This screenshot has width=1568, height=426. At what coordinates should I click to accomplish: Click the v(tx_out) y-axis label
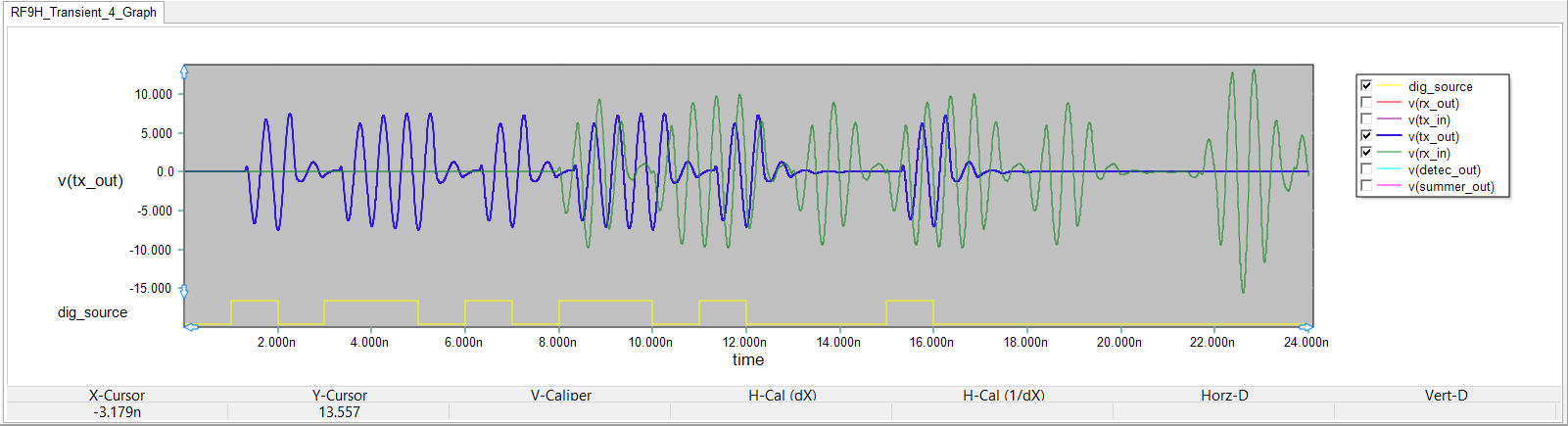click(90, 180)
